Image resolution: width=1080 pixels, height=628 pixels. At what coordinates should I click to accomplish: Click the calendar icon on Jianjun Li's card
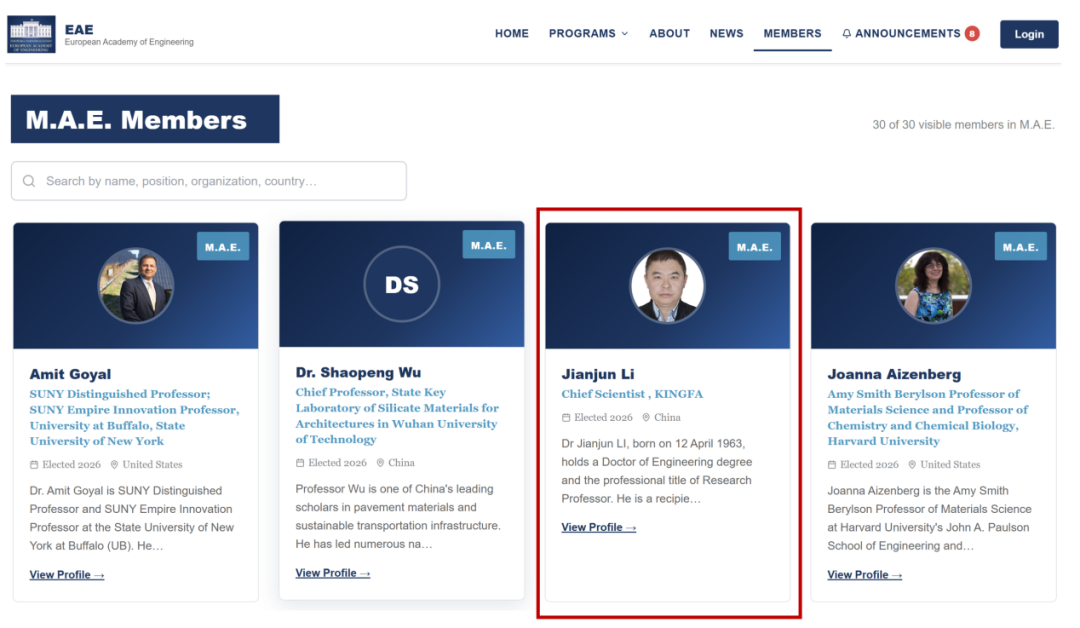point(565,417)
